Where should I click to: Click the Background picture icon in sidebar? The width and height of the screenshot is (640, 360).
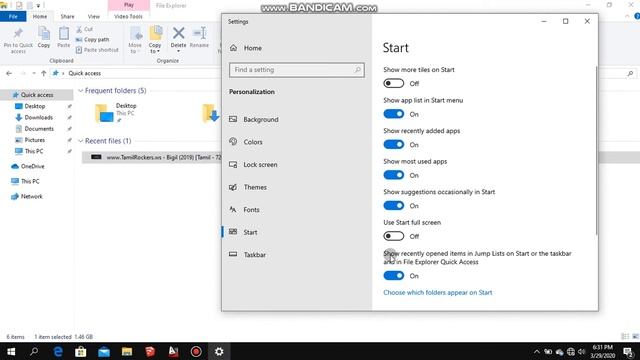233,119
